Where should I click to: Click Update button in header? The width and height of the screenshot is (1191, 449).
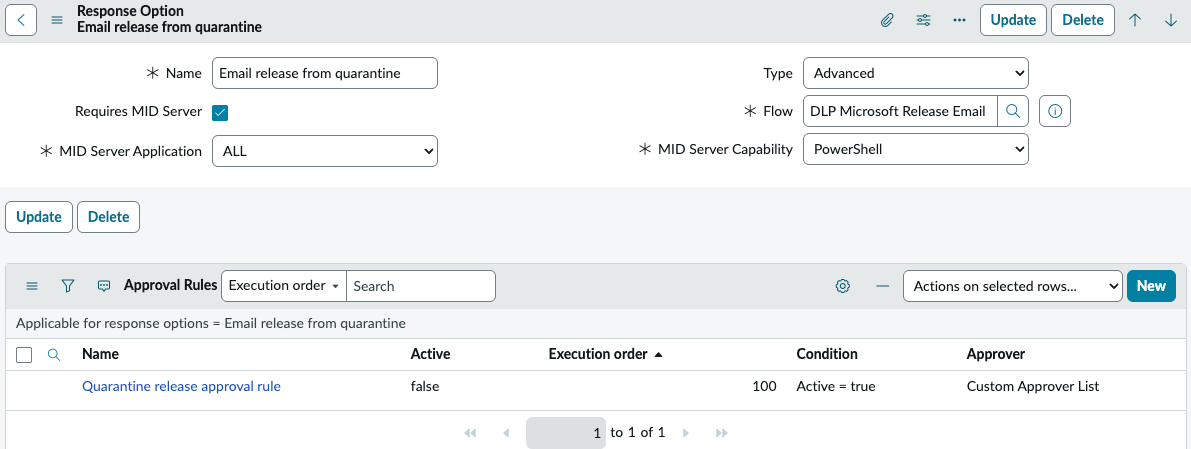tap(1013, 20)
